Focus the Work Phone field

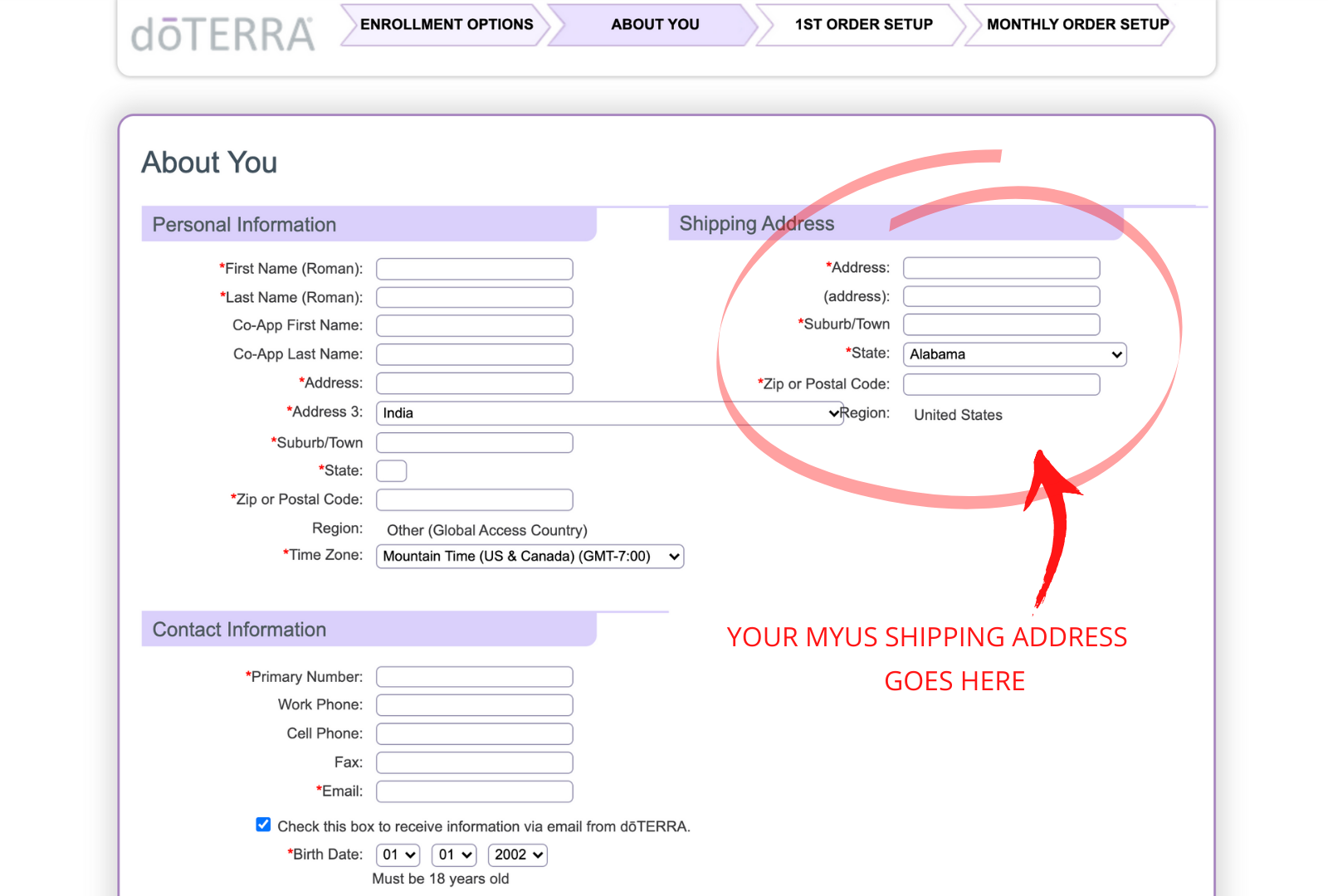[475, 705]
